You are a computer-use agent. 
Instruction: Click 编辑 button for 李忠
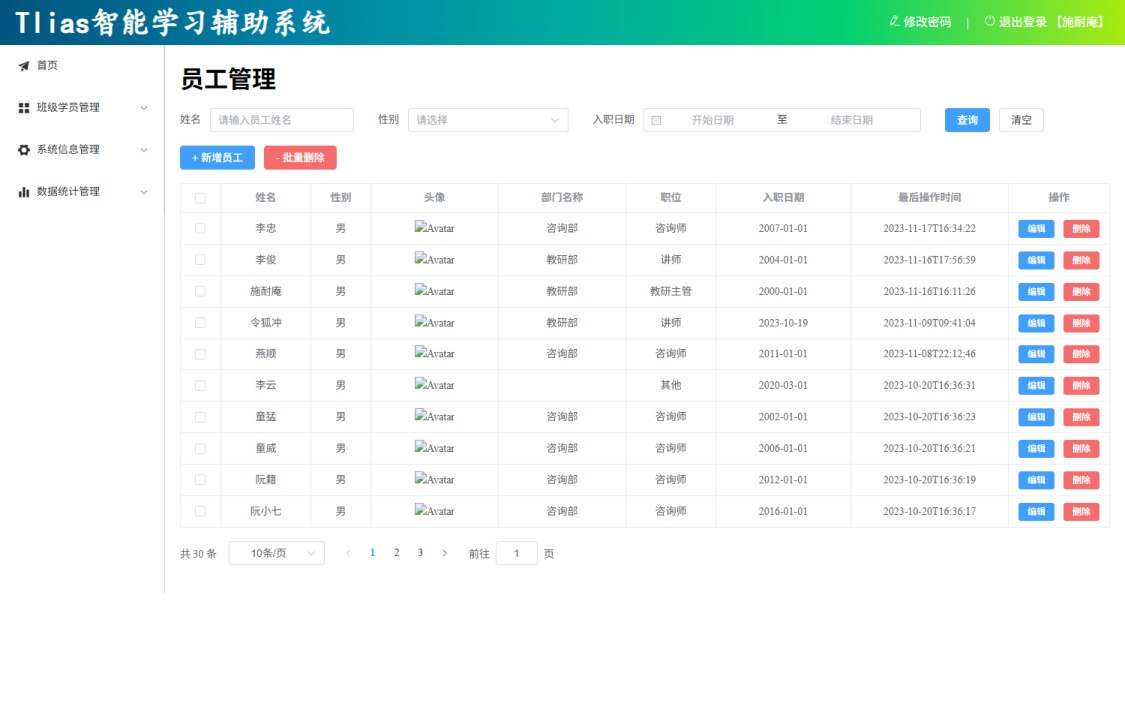point(1036,229)
